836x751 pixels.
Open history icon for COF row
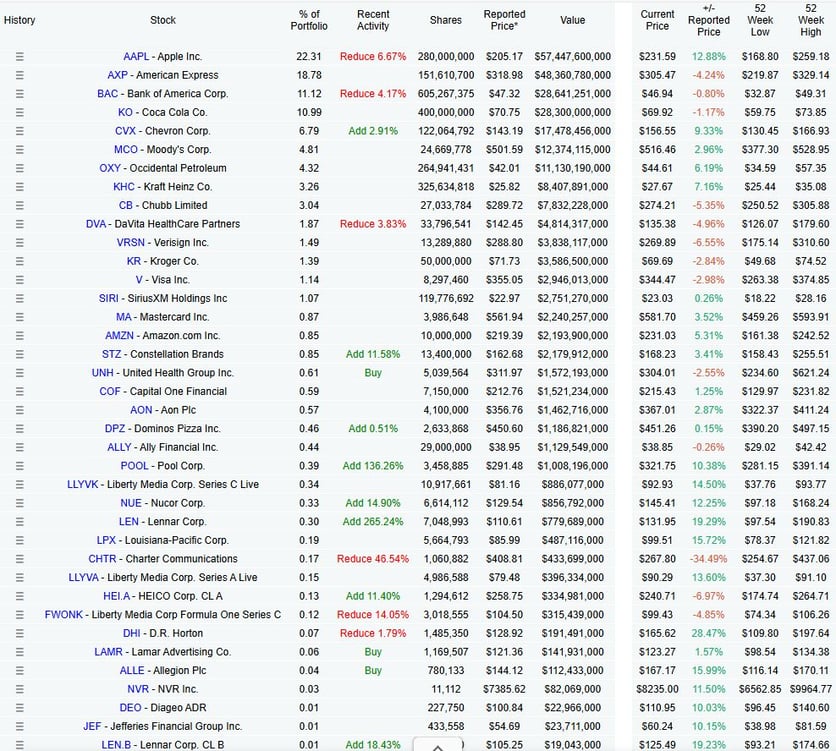[x=20, y=392]
